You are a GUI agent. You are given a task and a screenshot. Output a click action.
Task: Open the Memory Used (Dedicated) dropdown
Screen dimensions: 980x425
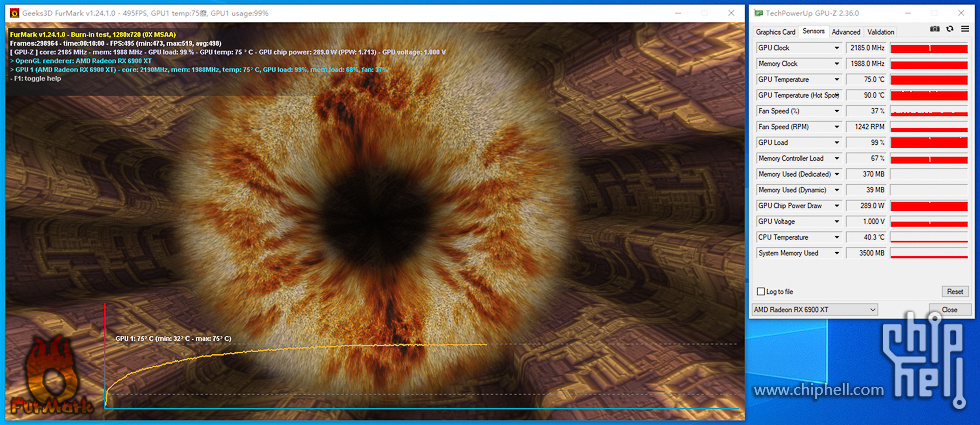pos(836,174)
